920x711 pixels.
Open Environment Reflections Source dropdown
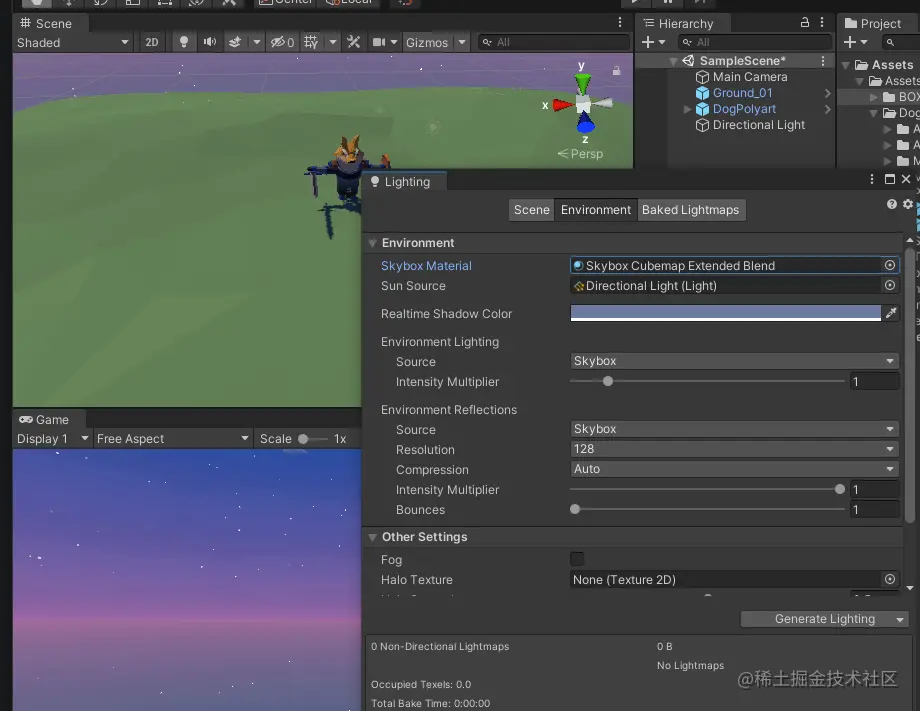coord(735,429)
